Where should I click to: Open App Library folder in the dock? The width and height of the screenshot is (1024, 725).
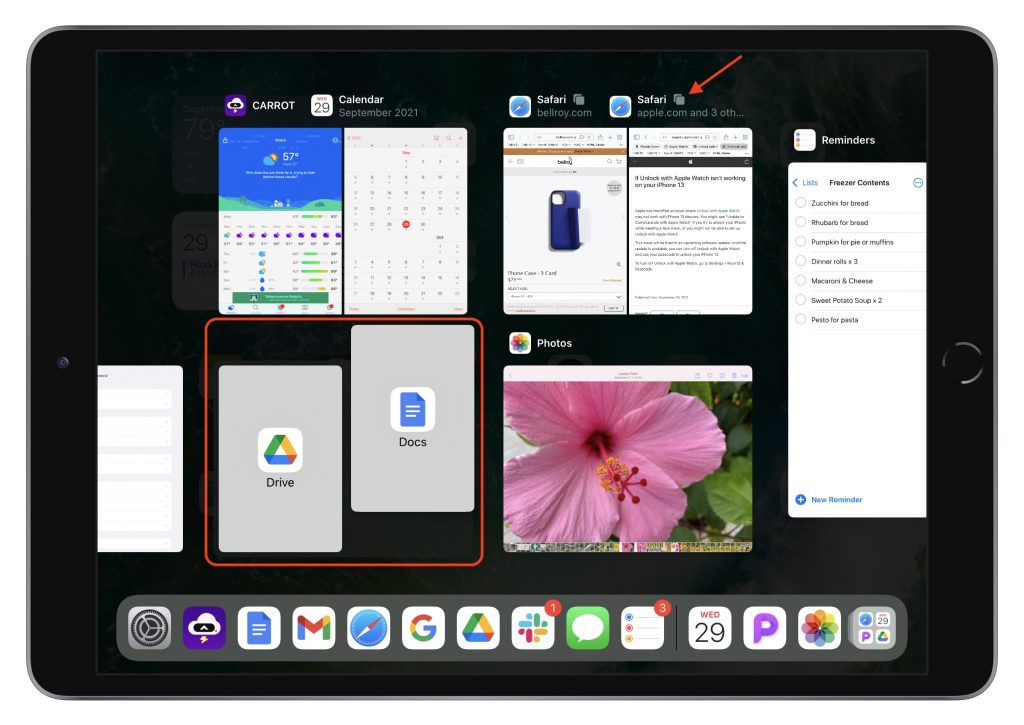tap(873, 628)
